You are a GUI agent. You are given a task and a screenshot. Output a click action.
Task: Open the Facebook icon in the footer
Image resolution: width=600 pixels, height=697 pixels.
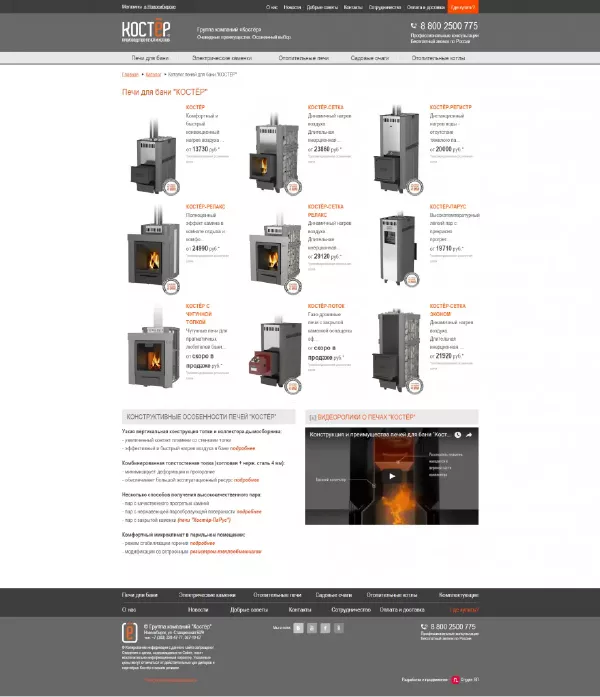325,628
